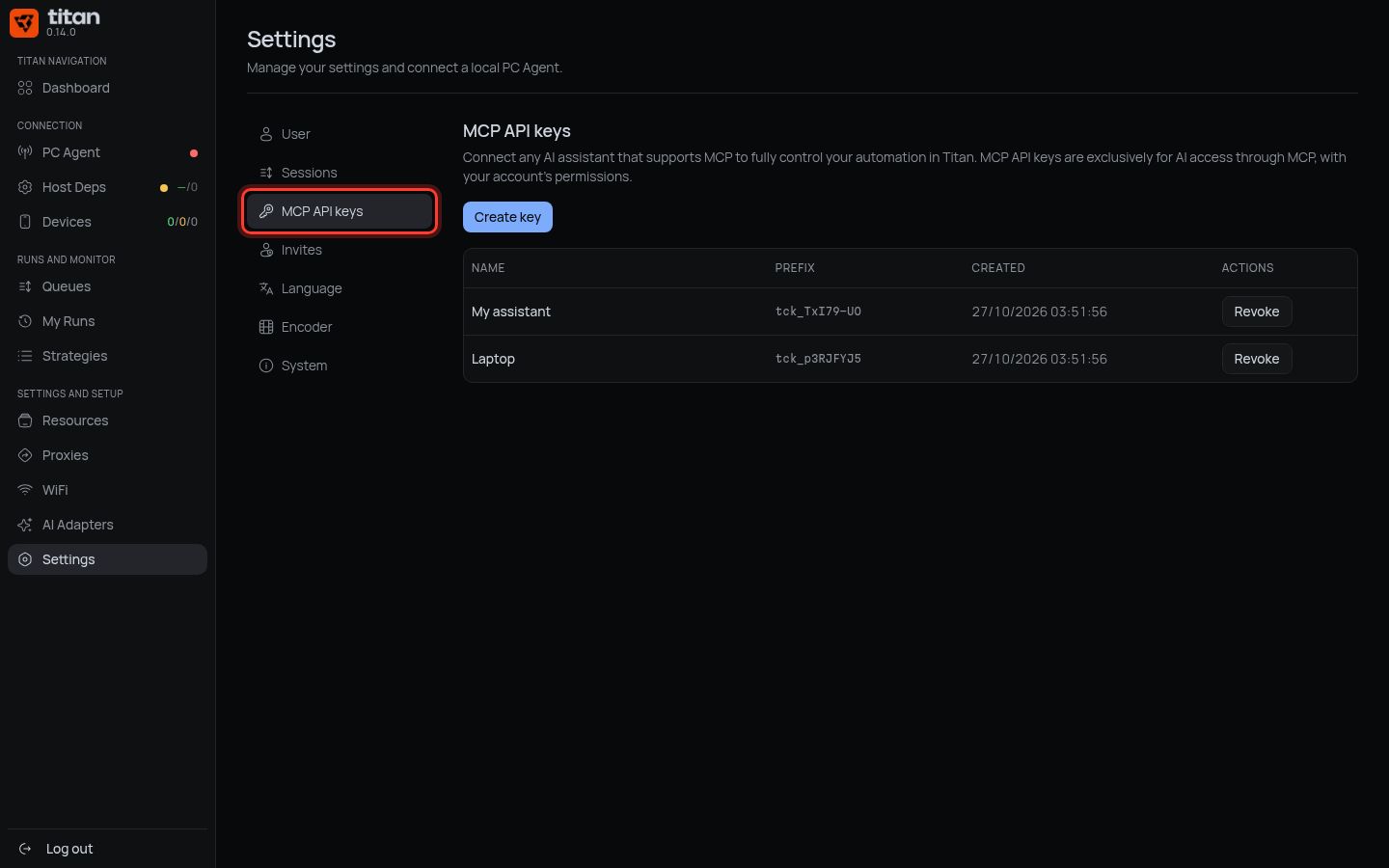Open the Queues page
This screenshot has width=1389, height=868.
click(x=107, y=286)
